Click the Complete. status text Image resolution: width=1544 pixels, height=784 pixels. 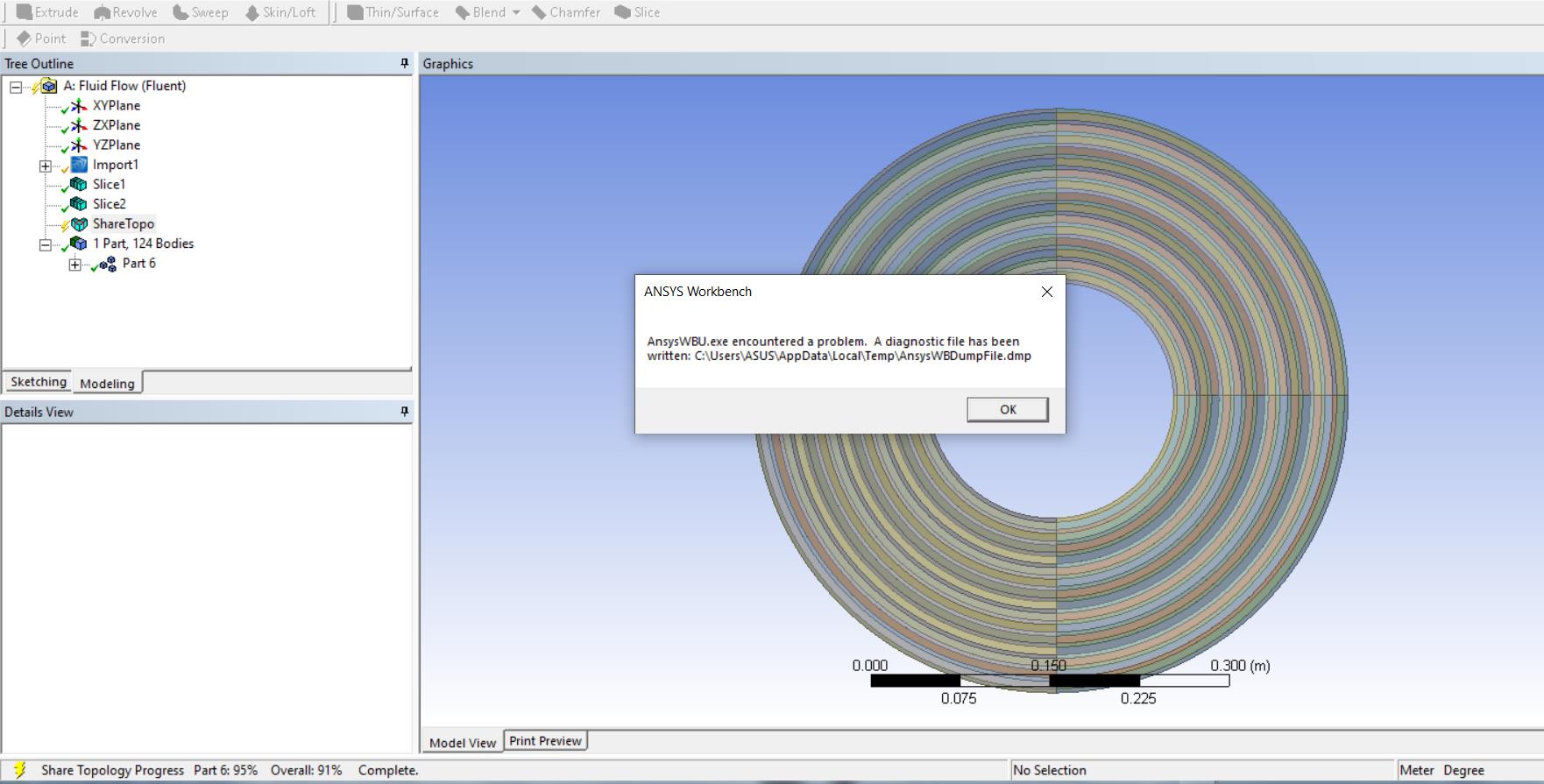388,770
